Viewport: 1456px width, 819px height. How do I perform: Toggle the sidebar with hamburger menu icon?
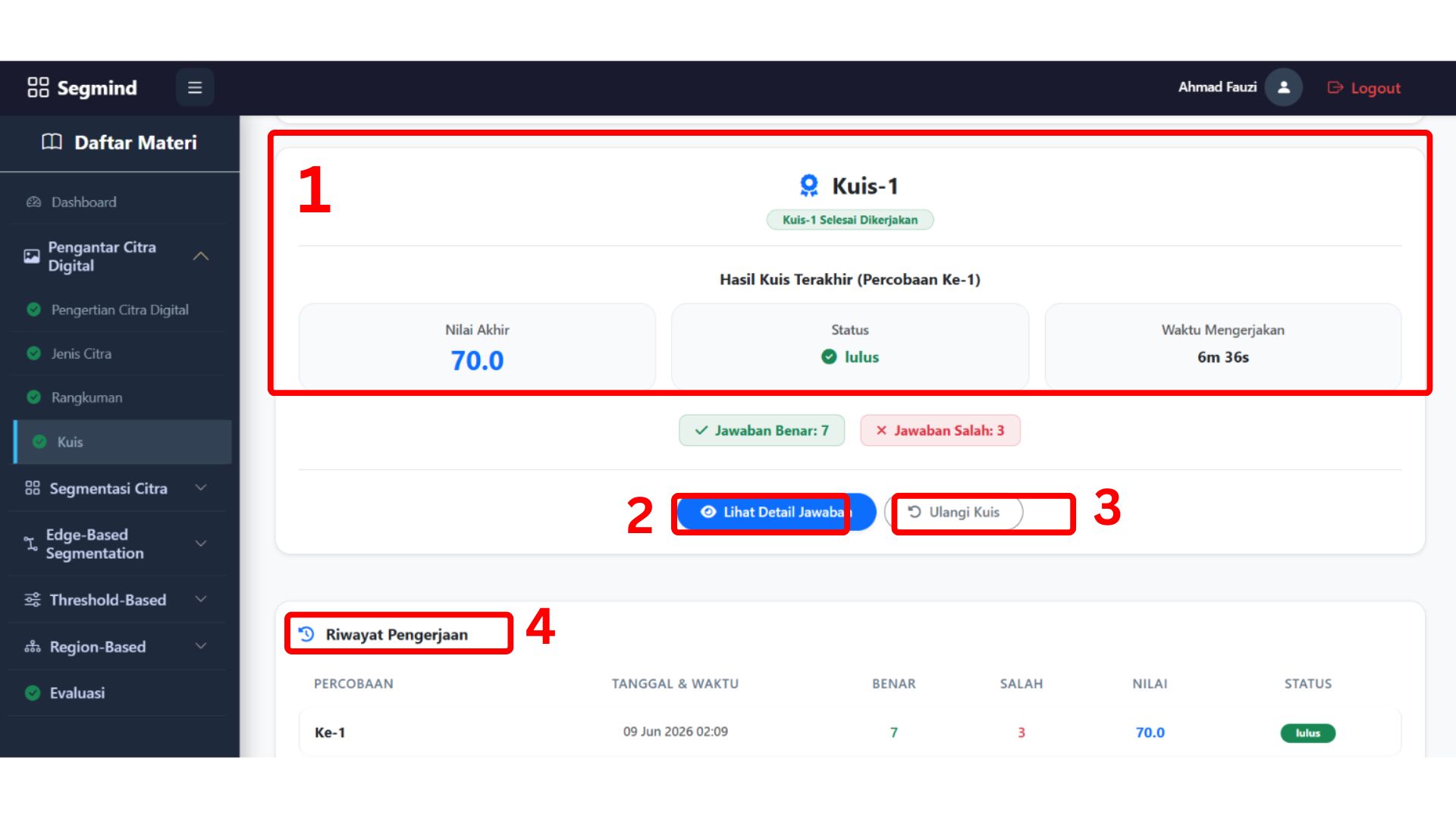tap(195, 88)
